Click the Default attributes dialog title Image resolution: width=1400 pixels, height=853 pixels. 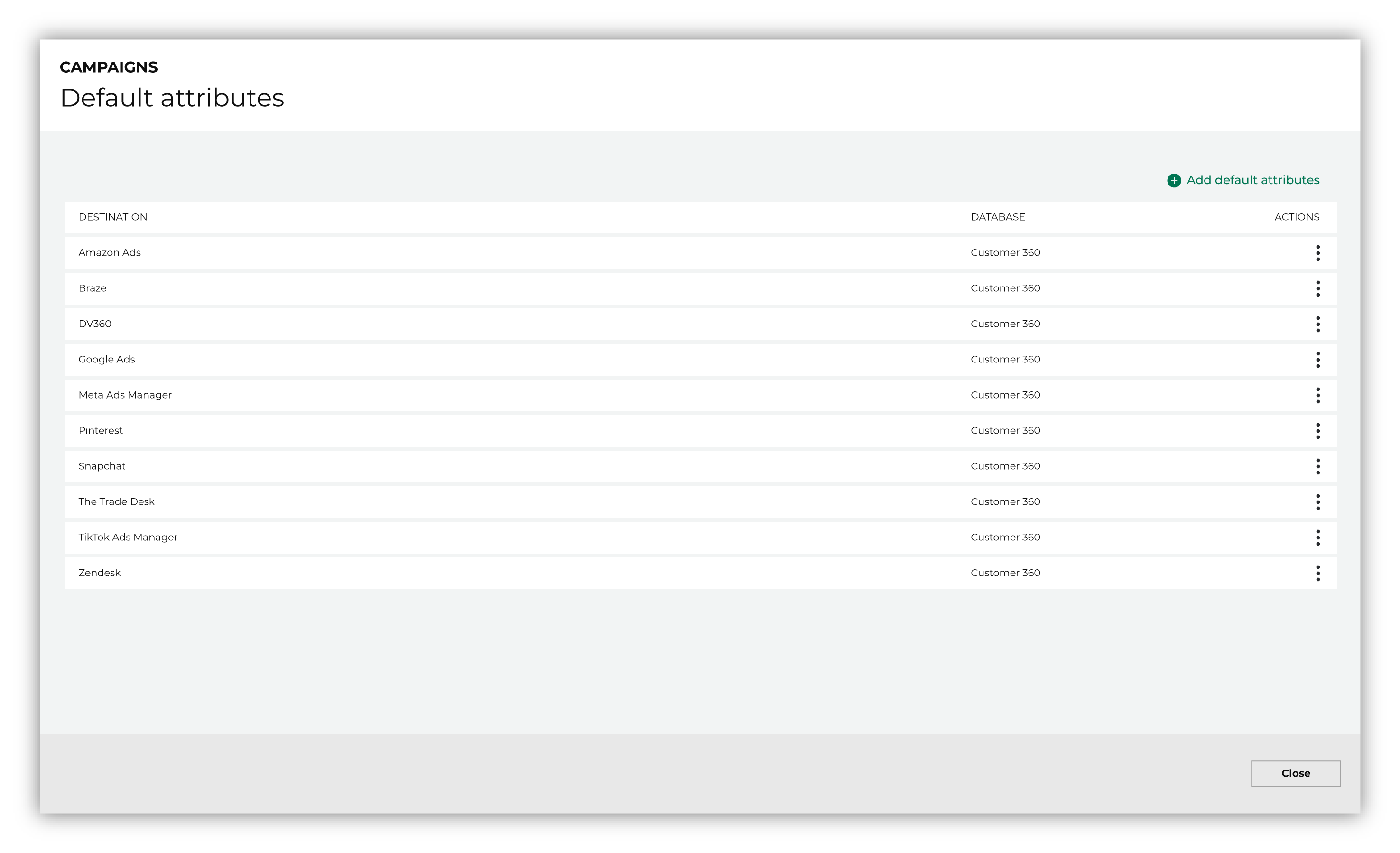coord(172,98)
